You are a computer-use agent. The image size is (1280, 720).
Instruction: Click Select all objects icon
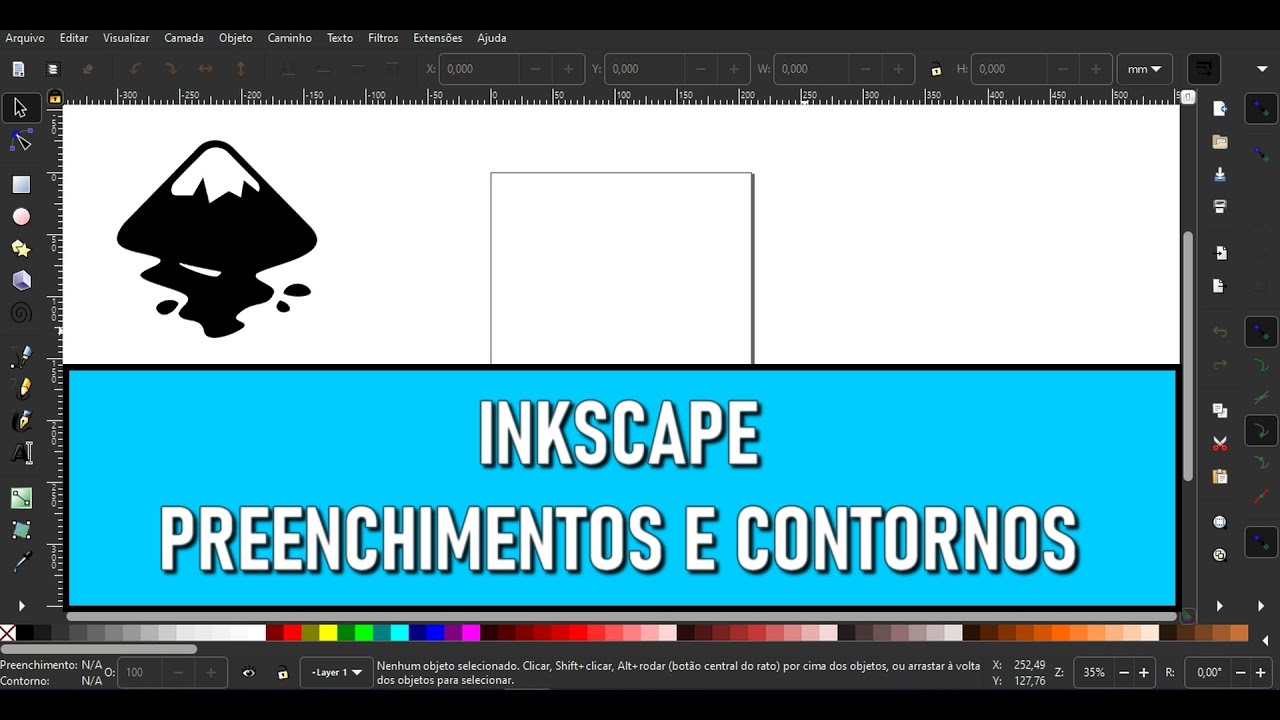pos(18,69)
